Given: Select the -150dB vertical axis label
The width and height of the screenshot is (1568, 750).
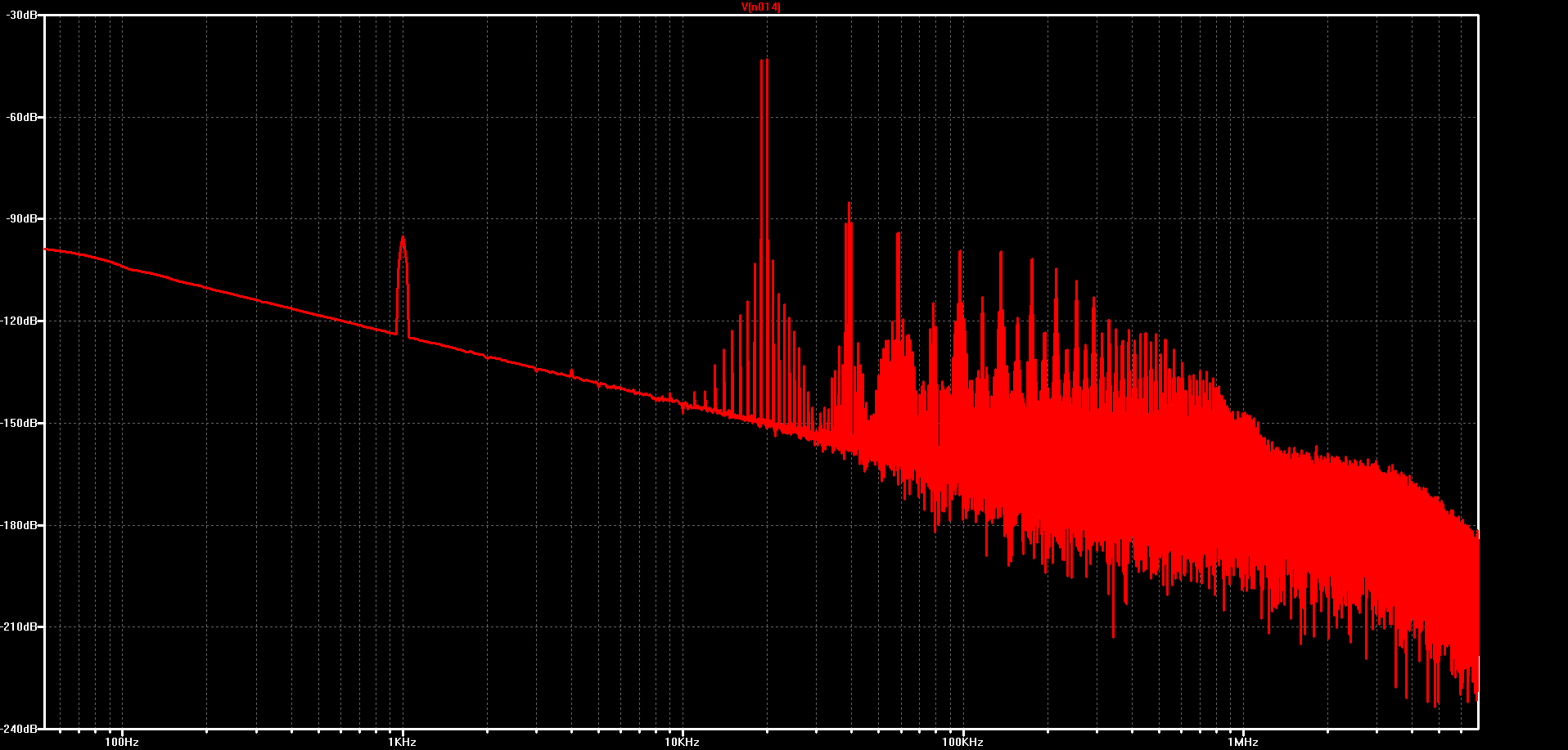Looking at the screenshot, I should (19, 423).
